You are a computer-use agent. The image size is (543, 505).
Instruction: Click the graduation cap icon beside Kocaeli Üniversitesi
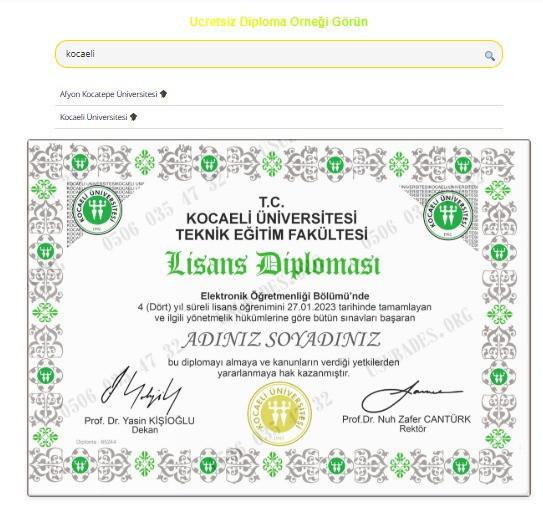pos(133,117)
